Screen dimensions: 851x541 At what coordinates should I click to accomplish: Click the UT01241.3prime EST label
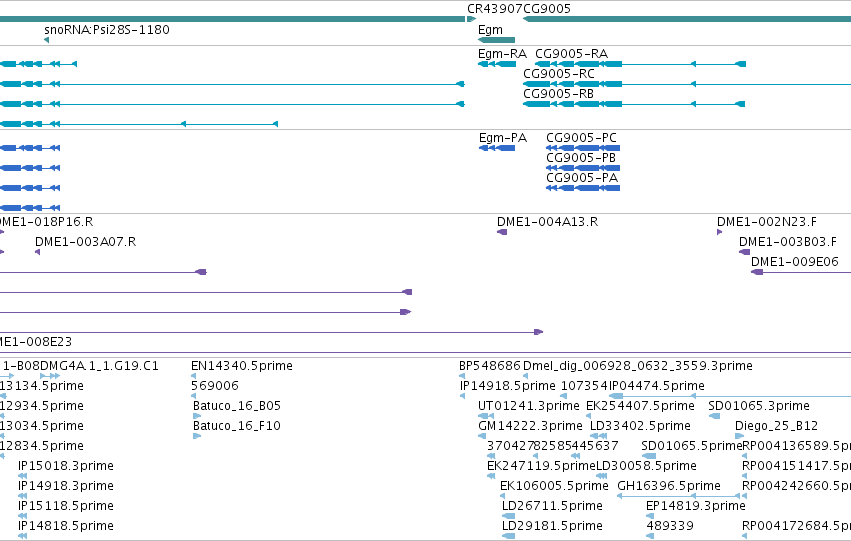tap(529, 406)
